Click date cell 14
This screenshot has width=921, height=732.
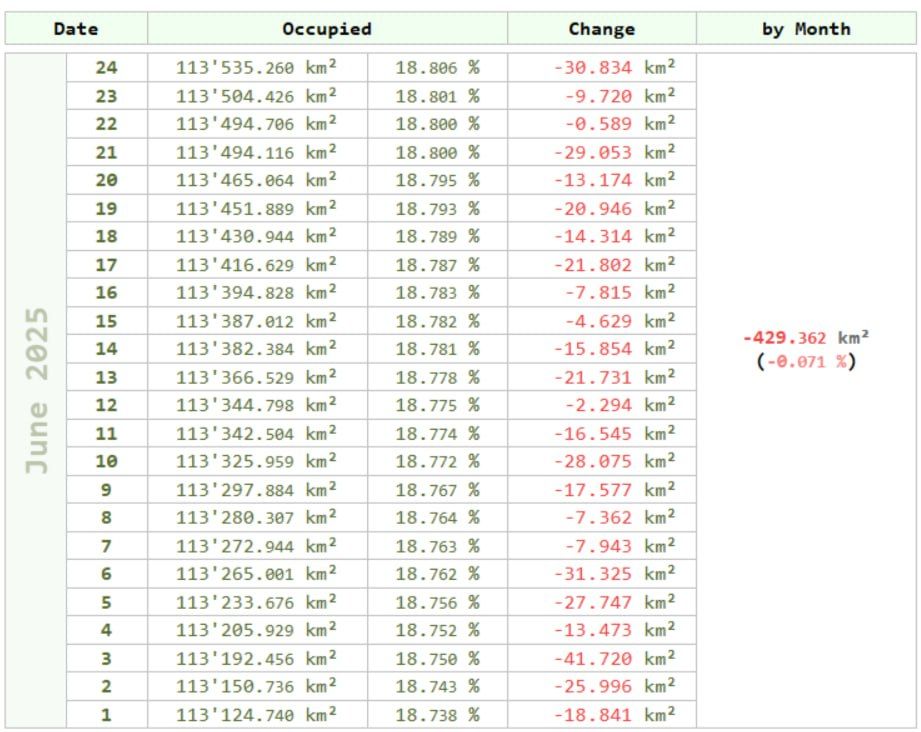click(107, 349)
